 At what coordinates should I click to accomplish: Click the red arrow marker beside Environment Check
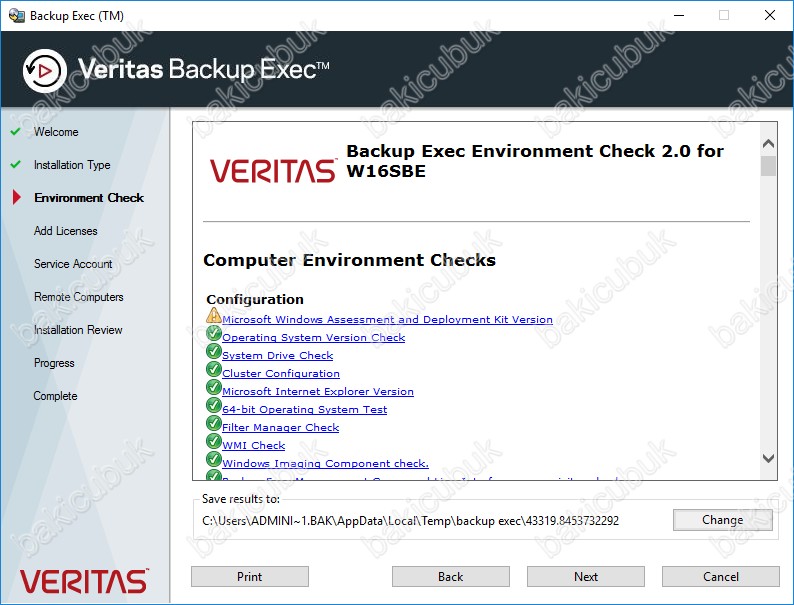17,197
